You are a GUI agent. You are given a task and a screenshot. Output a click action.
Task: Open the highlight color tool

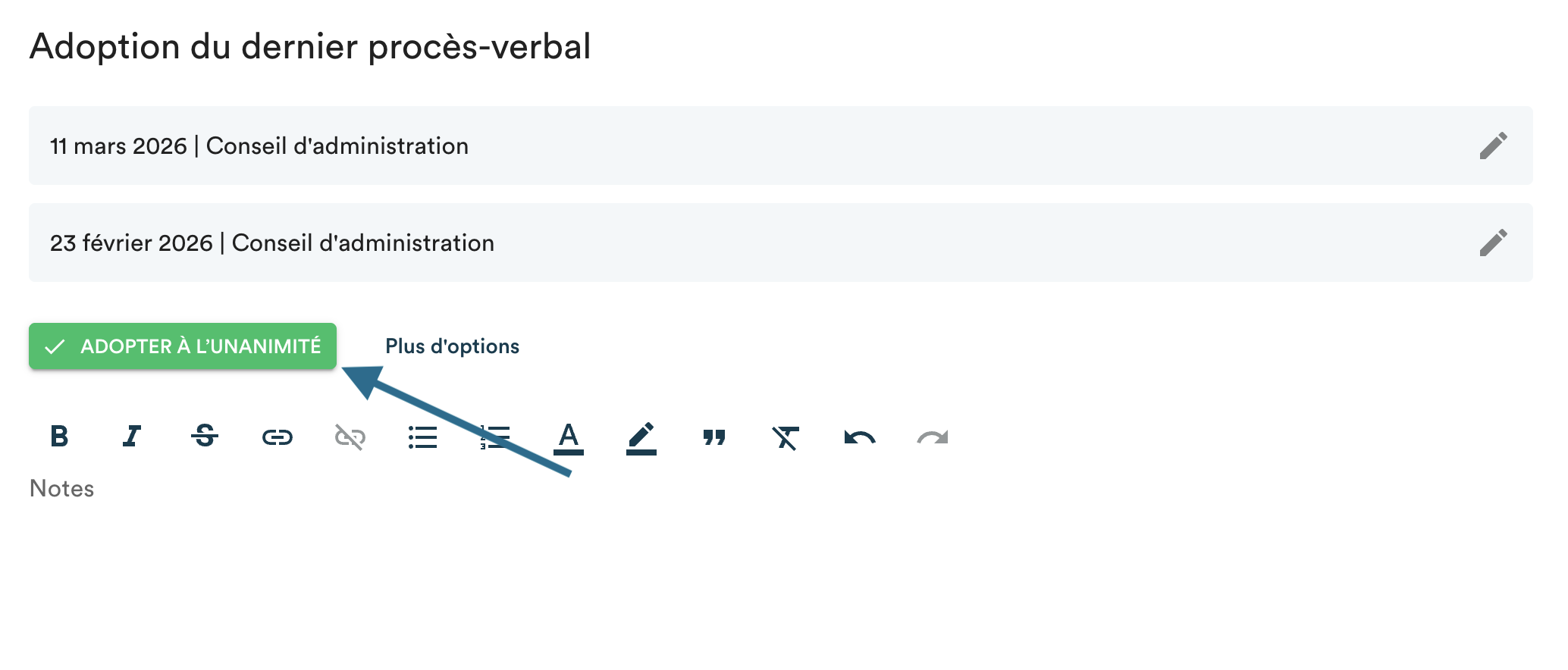[x=641, y=437]
